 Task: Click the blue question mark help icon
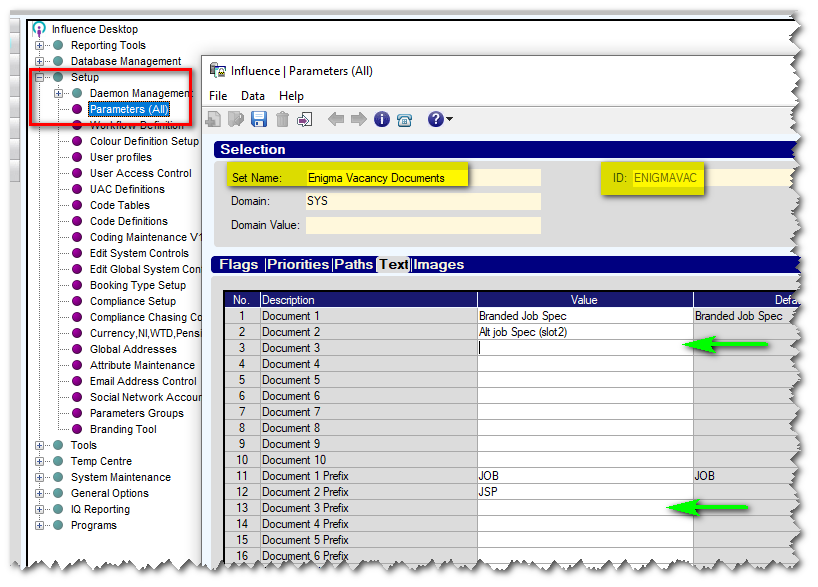point(436,119)
